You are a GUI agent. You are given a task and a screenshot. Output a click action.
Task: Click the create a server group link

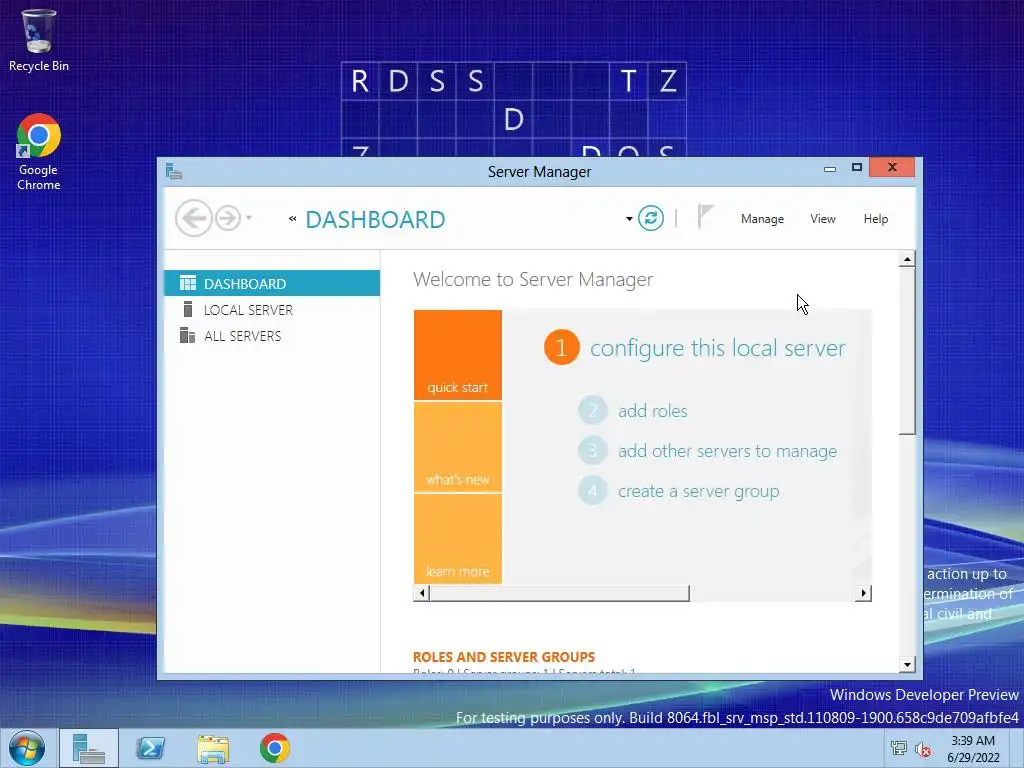pyautogui.click(x=699, y=491)
